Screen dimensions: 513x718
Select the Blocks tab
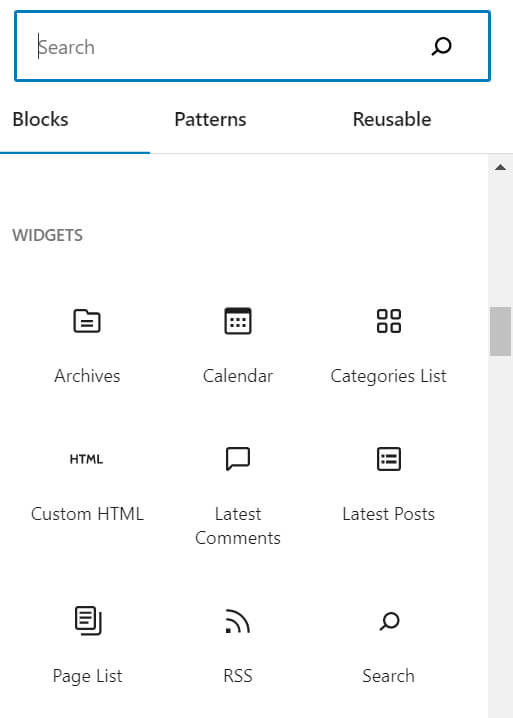(x=40, y=120)
